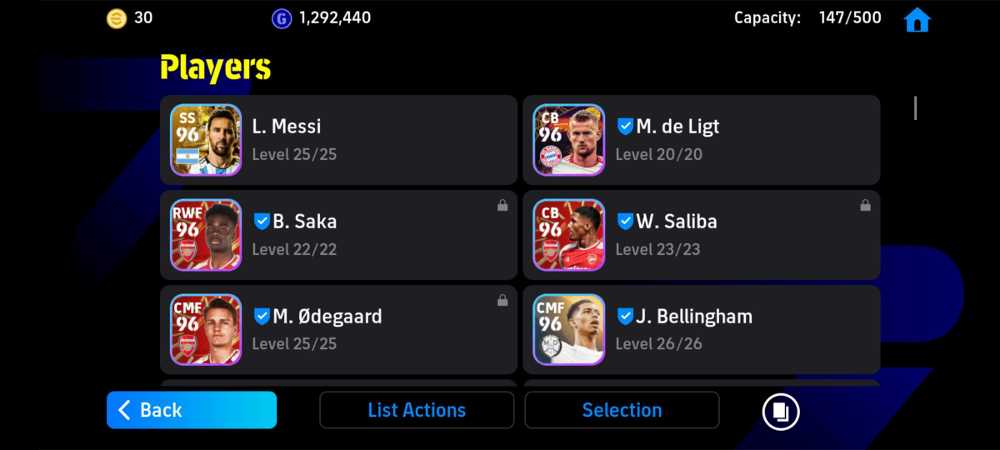
Task: Open J. Bellingham player entry
Action: tap(702, 330)
